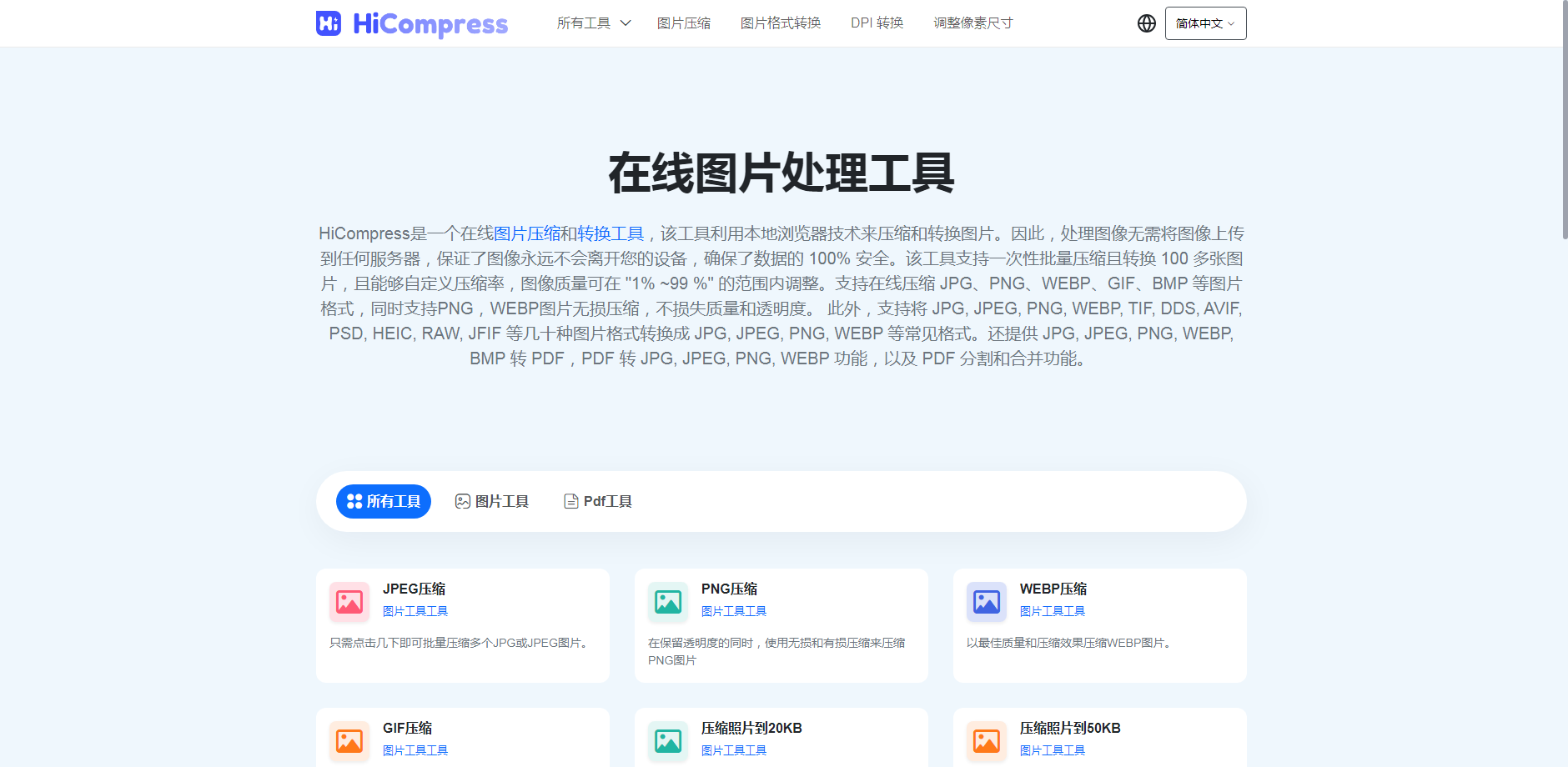Click the green PNG压缩 image icon
The height and width of the screenshot is (767, 1568).
pyautogui.click(x=668, y=602)
